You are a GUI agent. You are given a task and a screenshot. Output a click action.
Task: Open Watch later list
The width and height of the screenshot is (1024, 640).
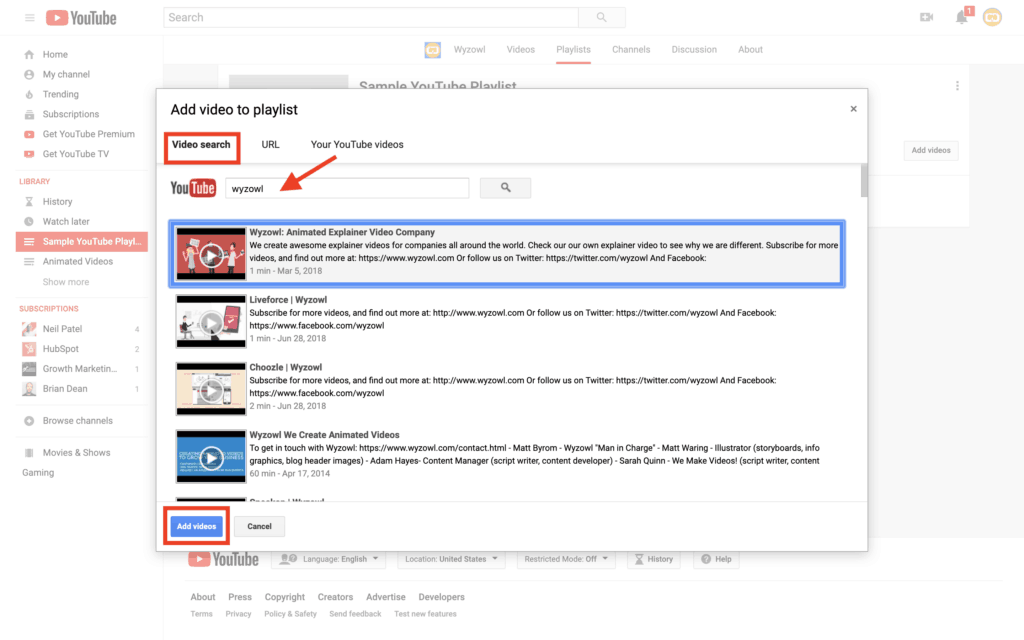pos(66,221)
